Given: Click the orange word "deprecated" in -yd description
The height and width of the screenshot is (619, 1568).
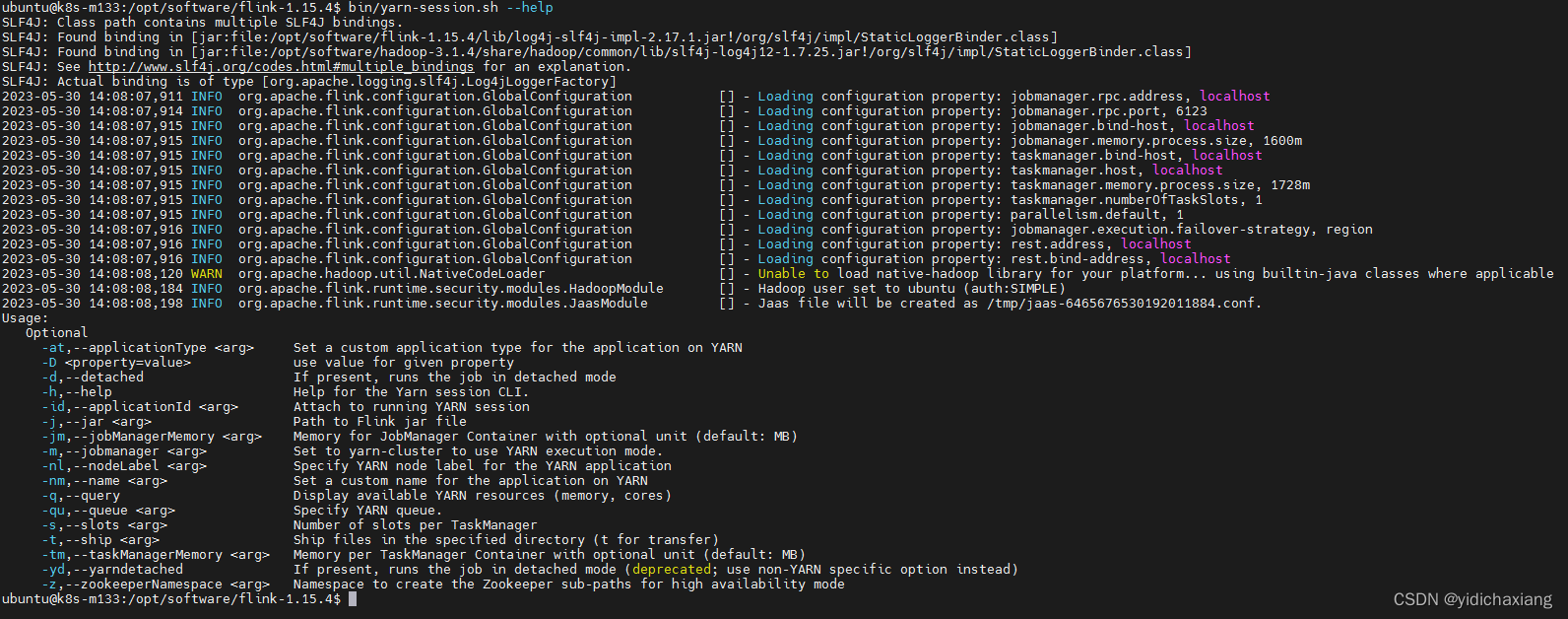Looking at the screenshot, I should [672, 570].
